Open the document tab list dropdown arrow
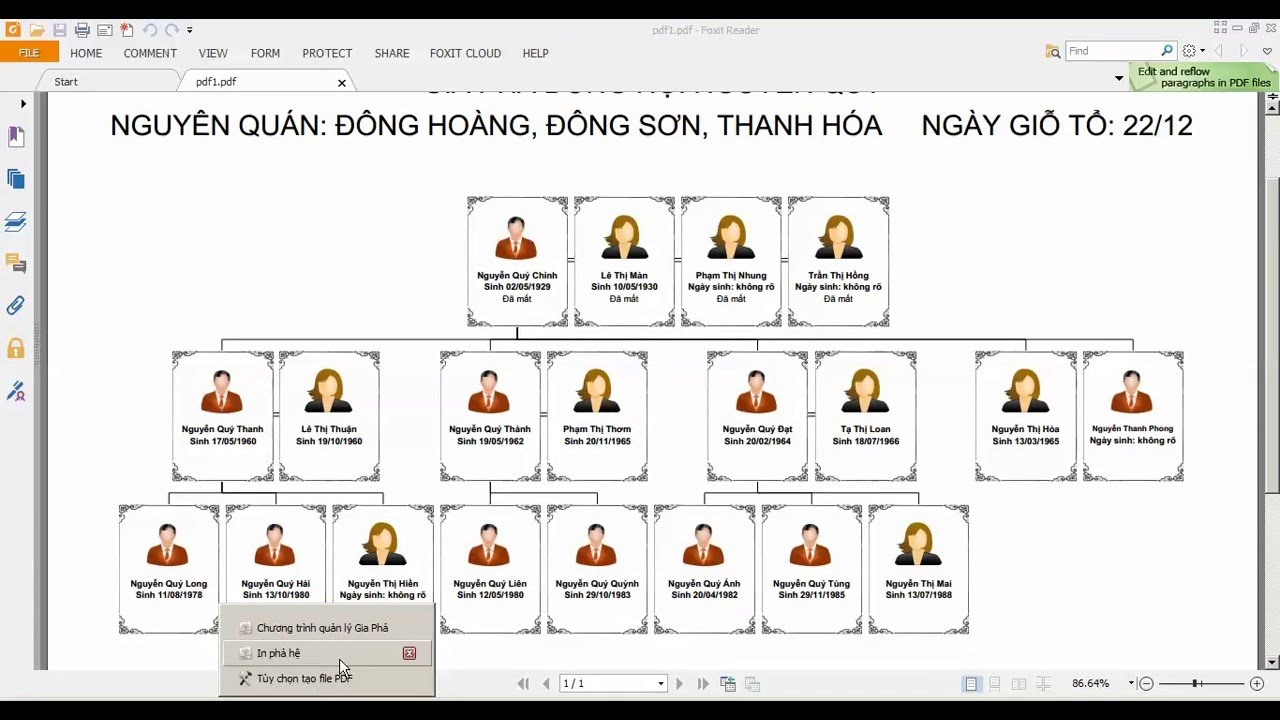The image size is (1280, 720). pos(1119,78)
